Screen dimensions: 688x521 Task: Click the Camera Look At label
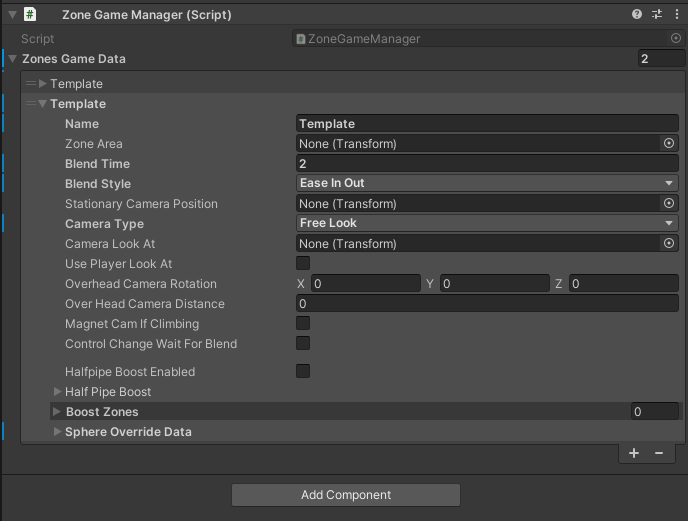point(110,244)
